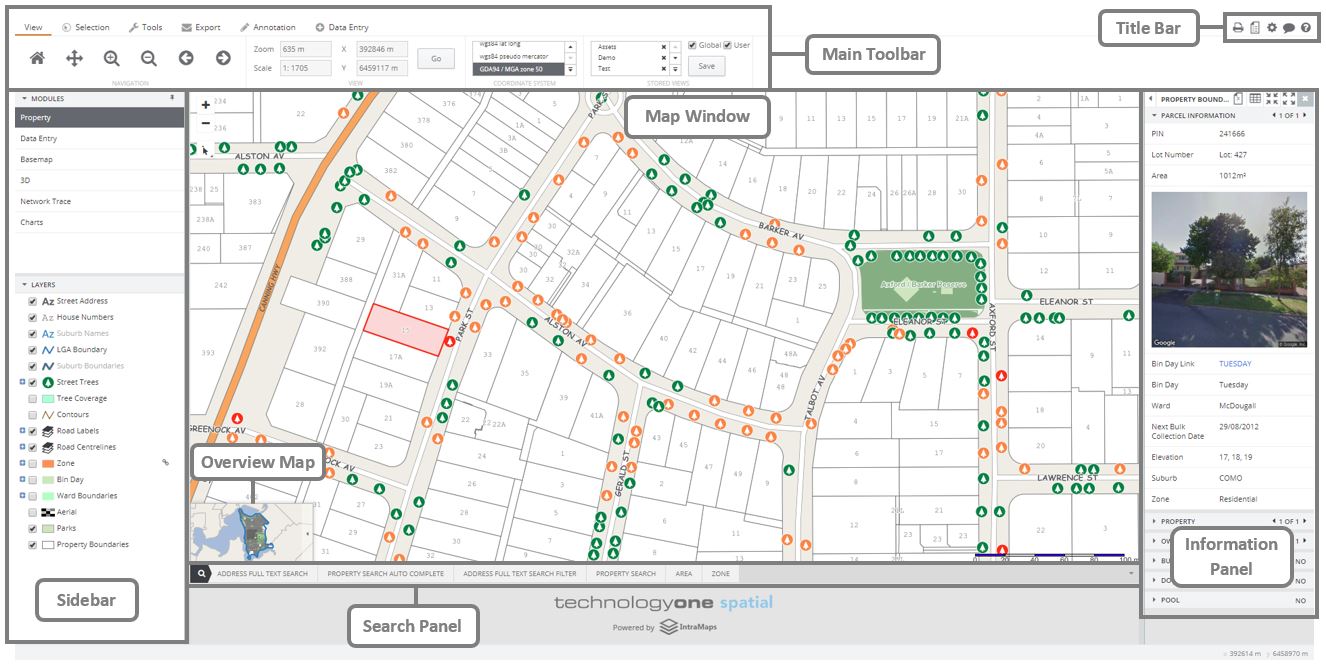Expand the Road Centrelines layer group
Image resolution: width=1326 pixels, height=668 pixels.
pos(22,447)
